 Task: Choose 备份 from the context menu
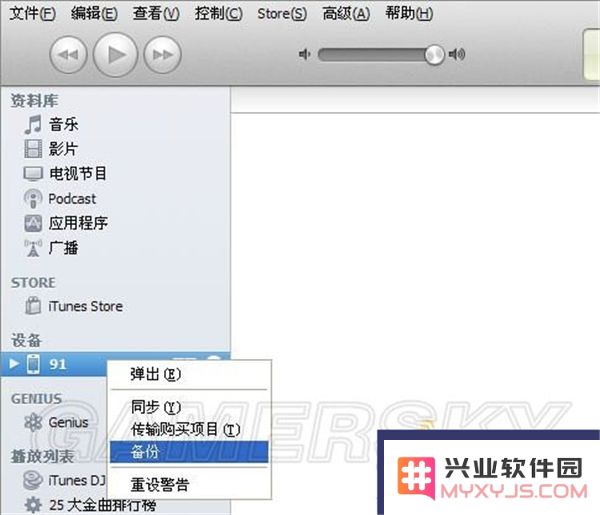click(x=189, y=452)
